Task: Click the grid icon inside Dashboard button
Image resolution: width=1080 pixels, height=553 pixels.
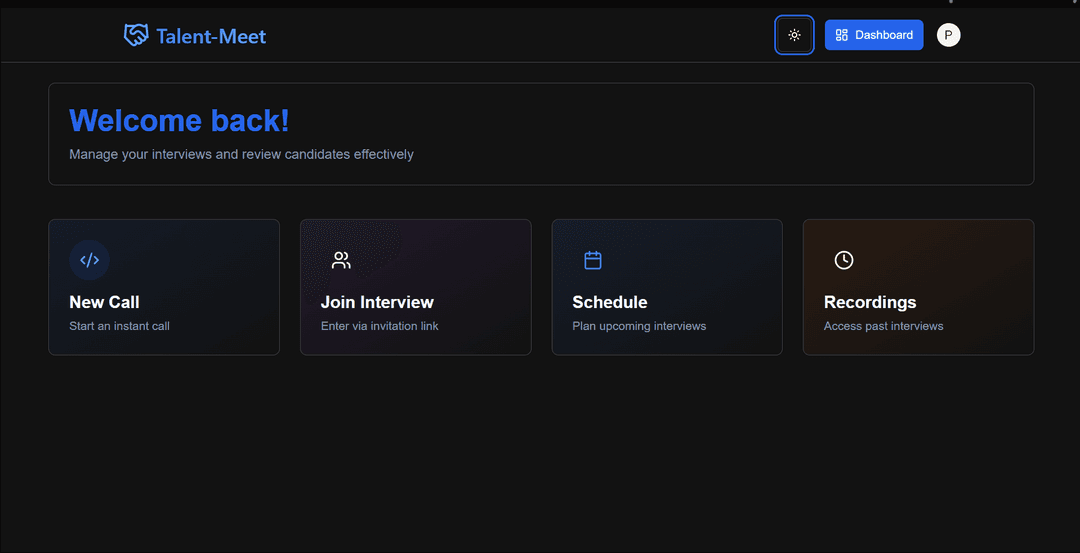Action: click(x=842, y=35)
